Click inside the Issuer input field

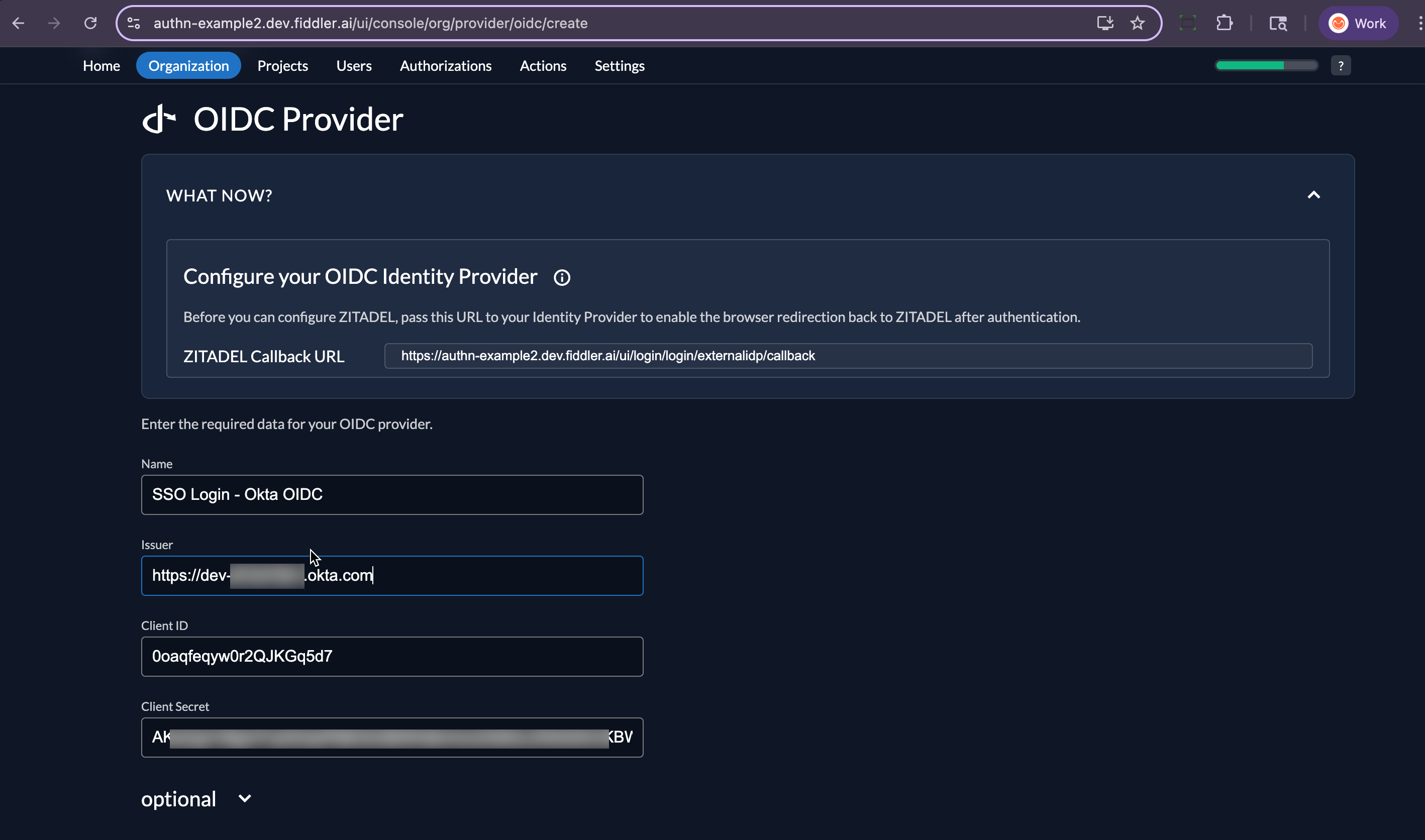(392, 575)
